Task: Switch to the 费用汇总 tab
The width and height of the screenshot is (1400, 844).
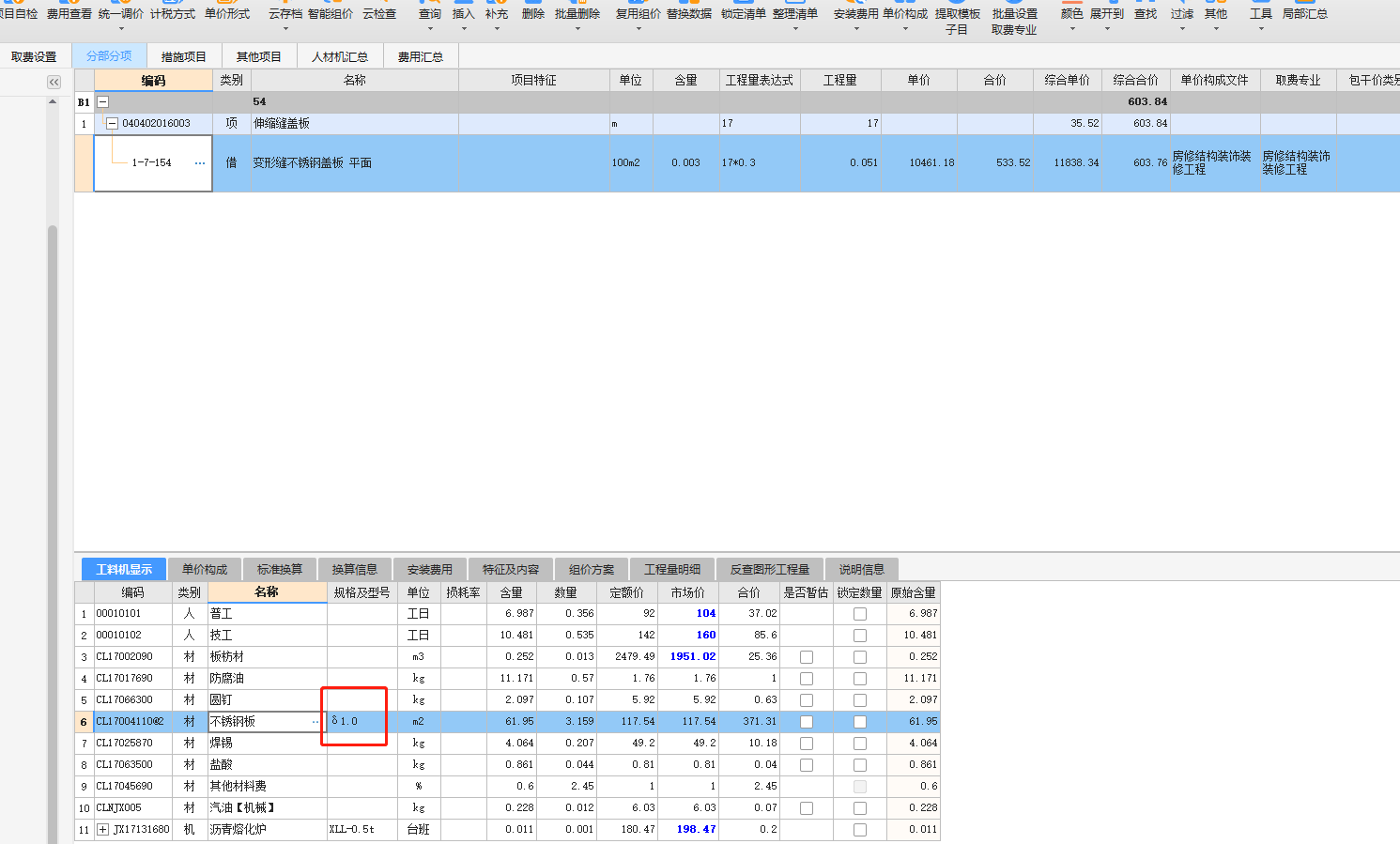Action: click(x=421, y=56)
